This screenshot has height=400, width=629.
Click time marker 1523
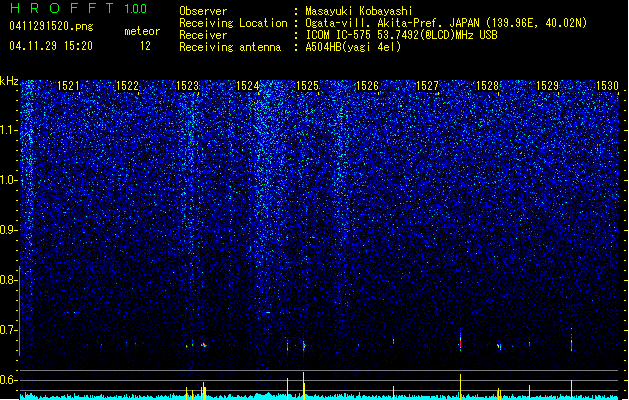[187, 86]
